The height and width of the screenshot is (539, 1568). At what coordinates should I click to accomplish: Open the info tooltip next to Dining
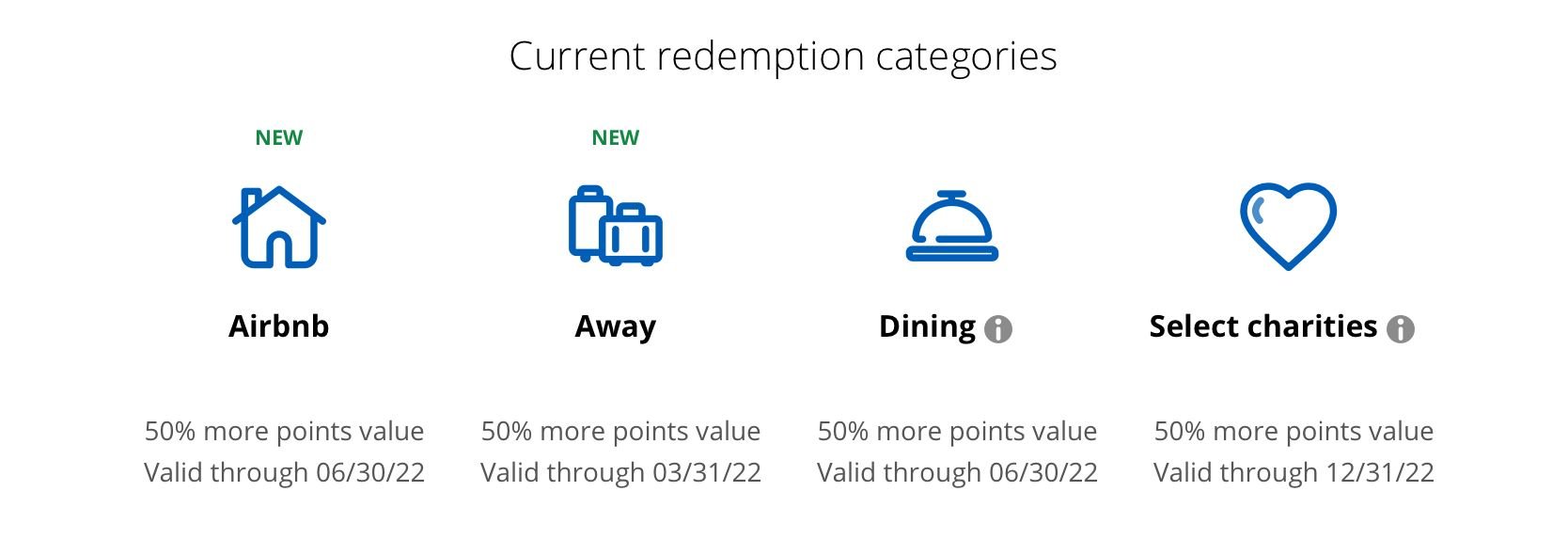[x=997, y=329]
